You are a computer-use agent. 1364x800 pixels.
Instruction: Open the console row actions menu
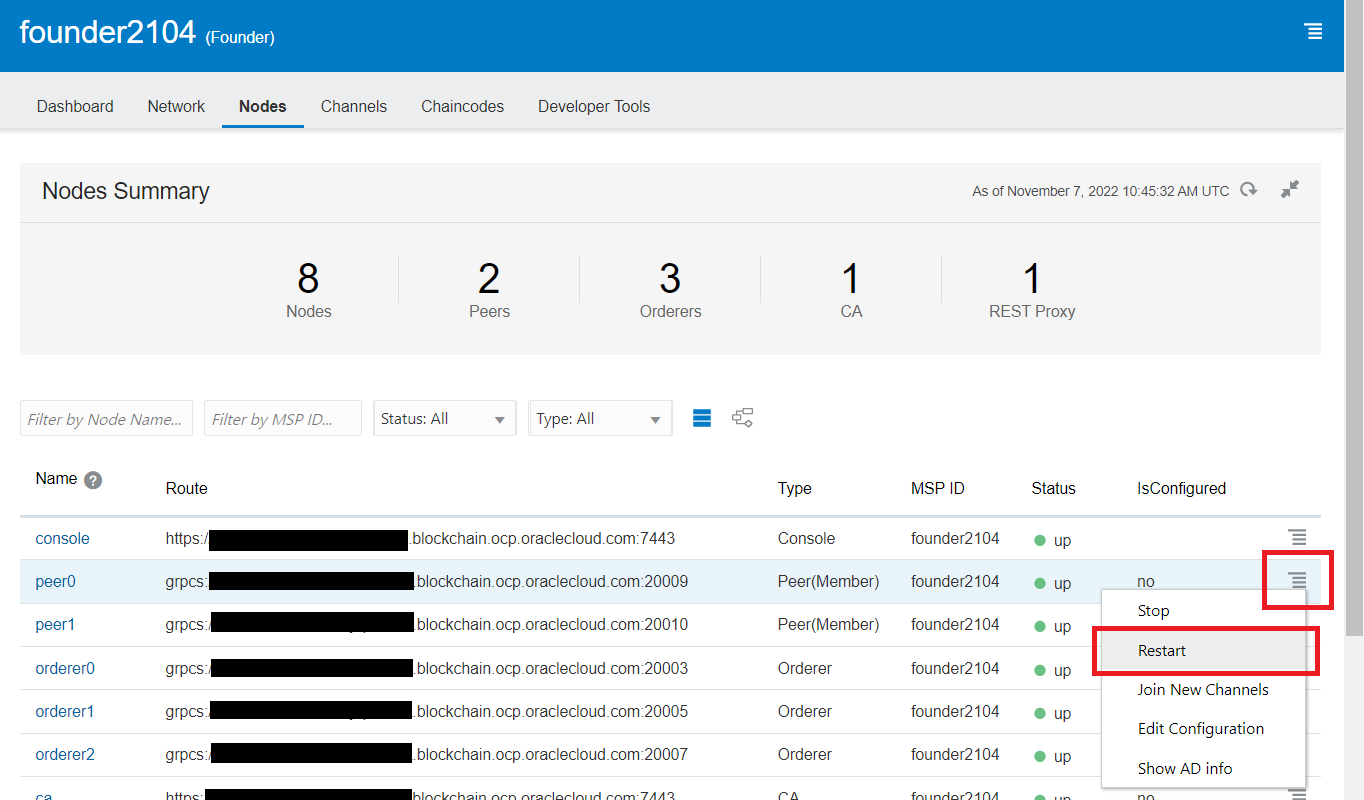click(1297, 538)
